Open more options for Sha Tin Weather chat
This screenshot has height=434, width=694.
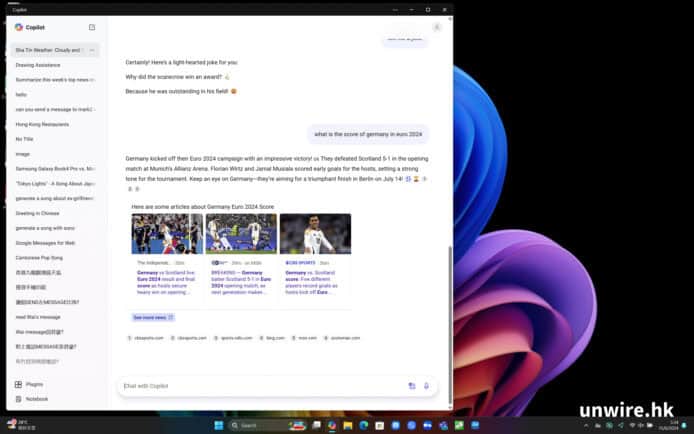92,50
